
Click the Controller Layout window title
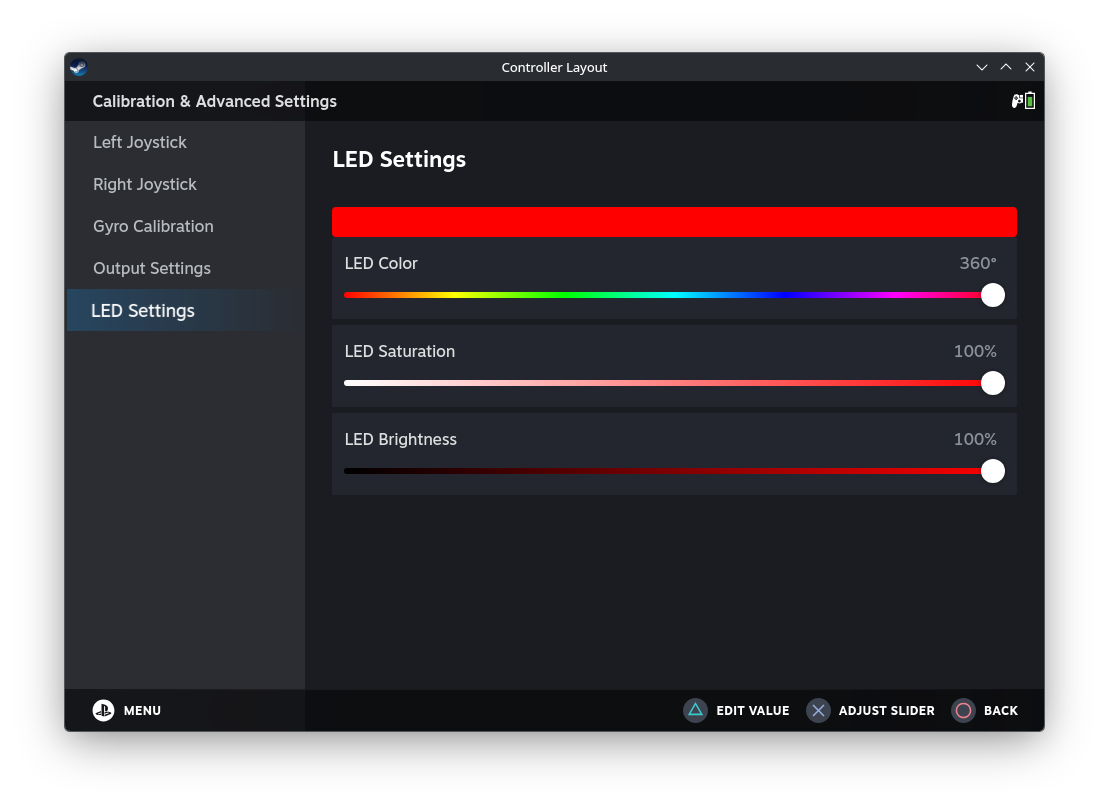click(x=554, y=67)
